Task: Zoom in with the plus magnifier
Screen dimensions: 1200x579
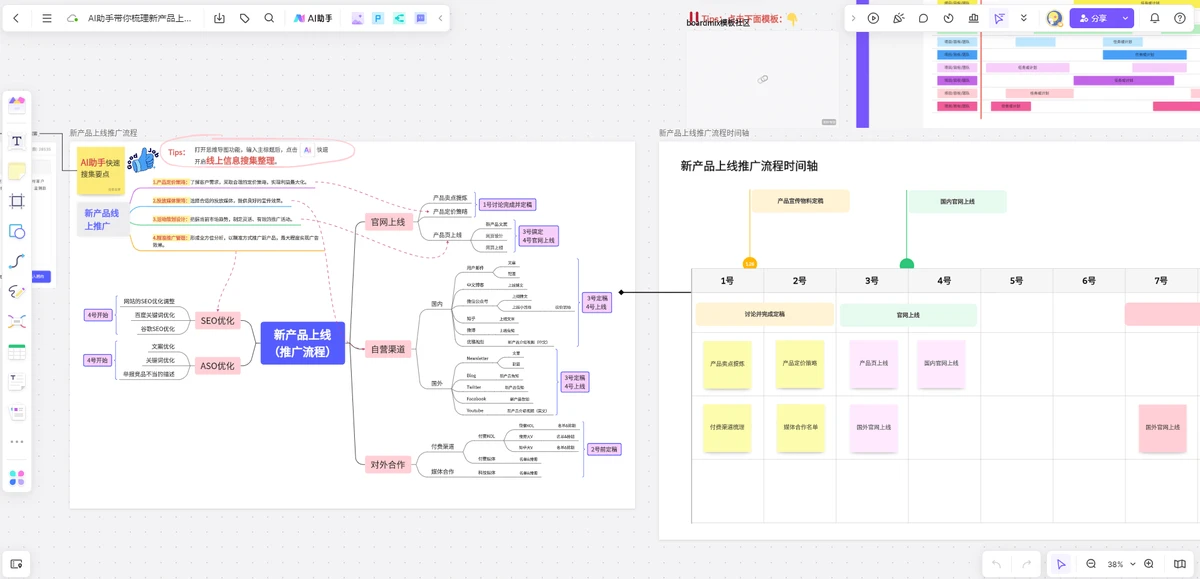Action: pyautogui.click(x=1149, y=564)
